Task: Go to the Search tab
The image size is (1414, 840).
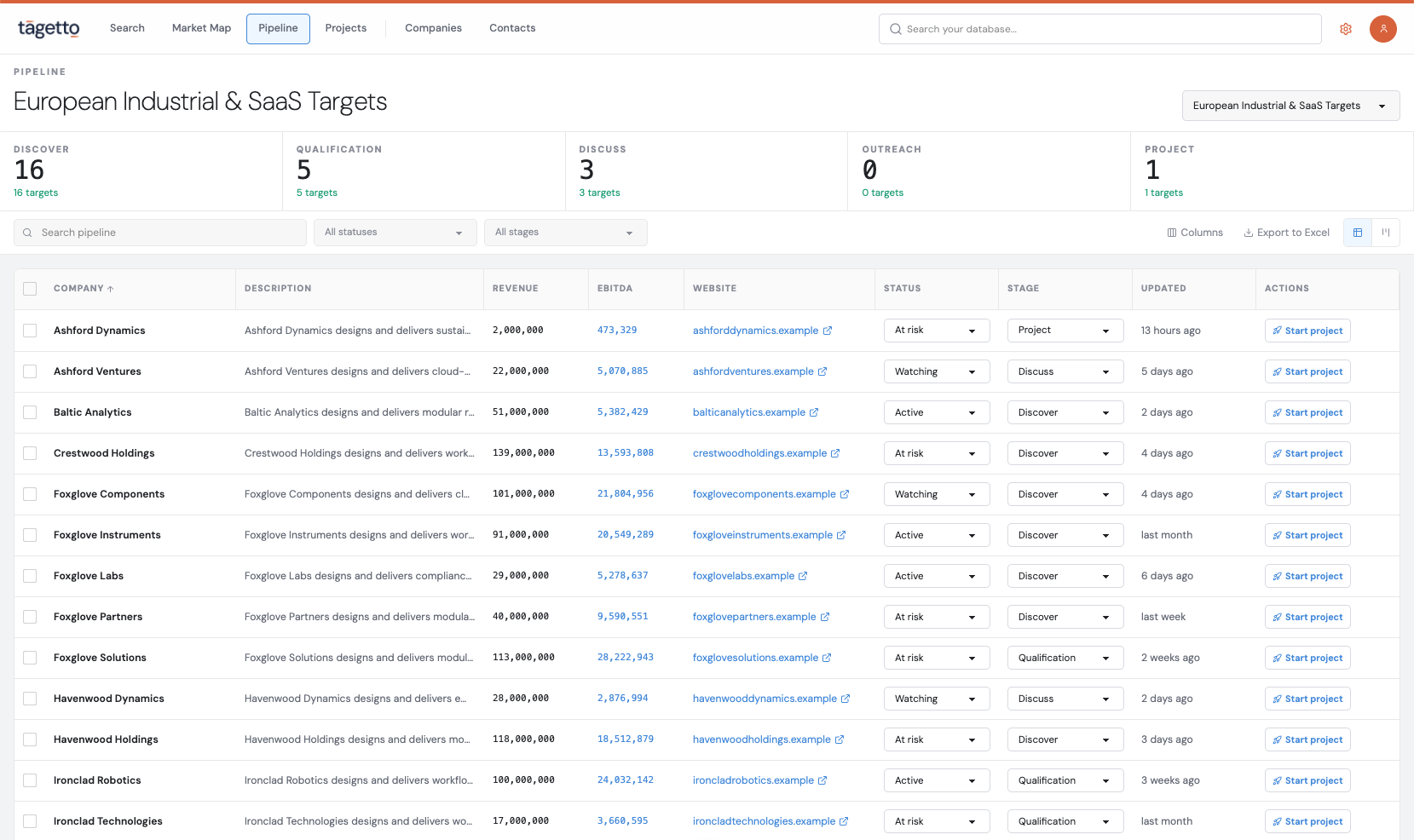Action: [x=127, y=28]
